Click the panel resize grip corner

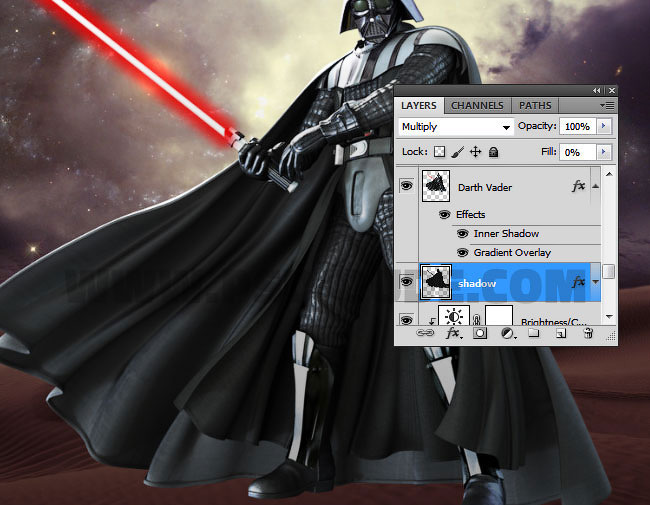611,337
